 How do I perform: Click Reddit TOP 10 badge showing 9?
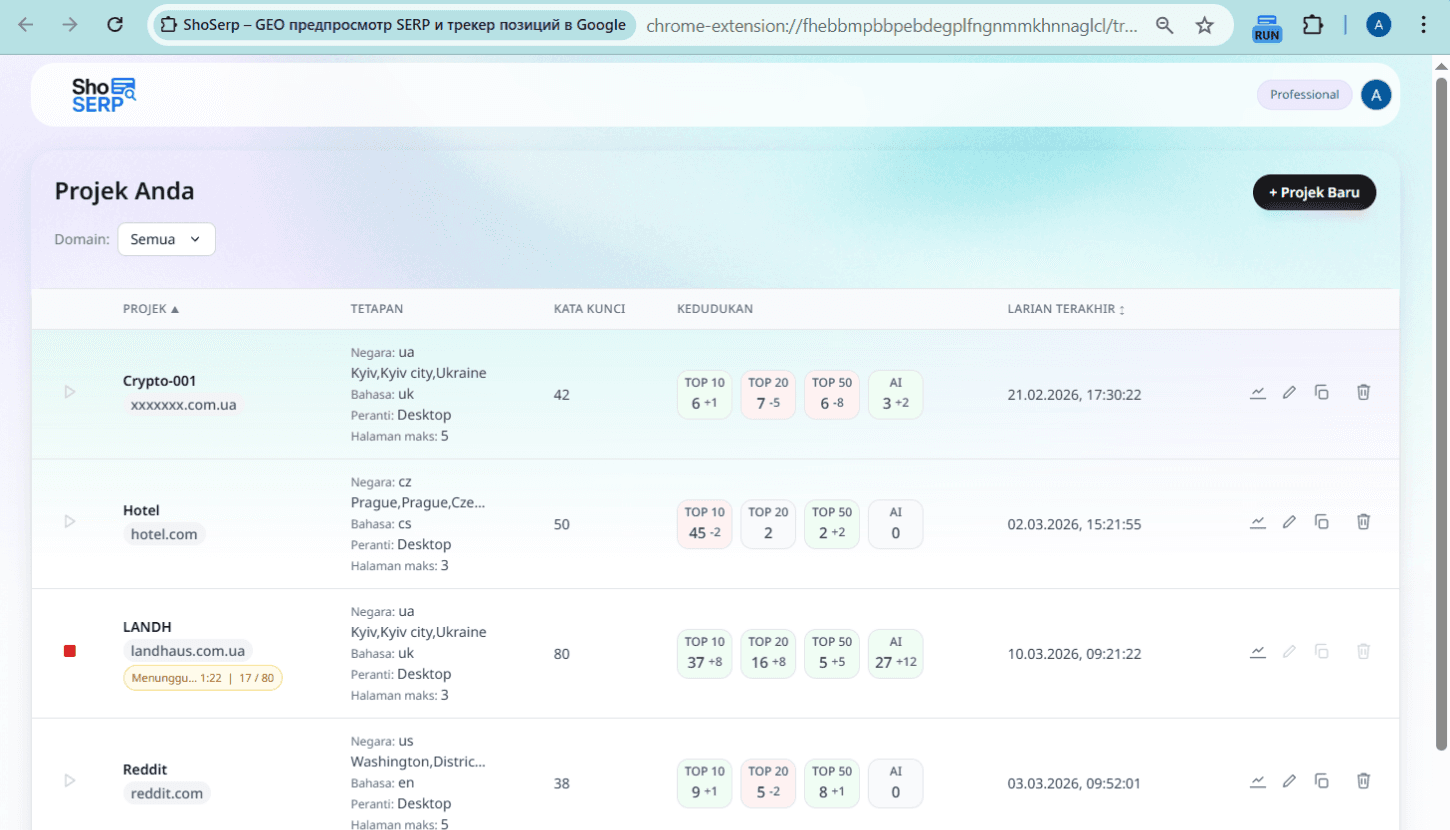(x=705, y=783)
